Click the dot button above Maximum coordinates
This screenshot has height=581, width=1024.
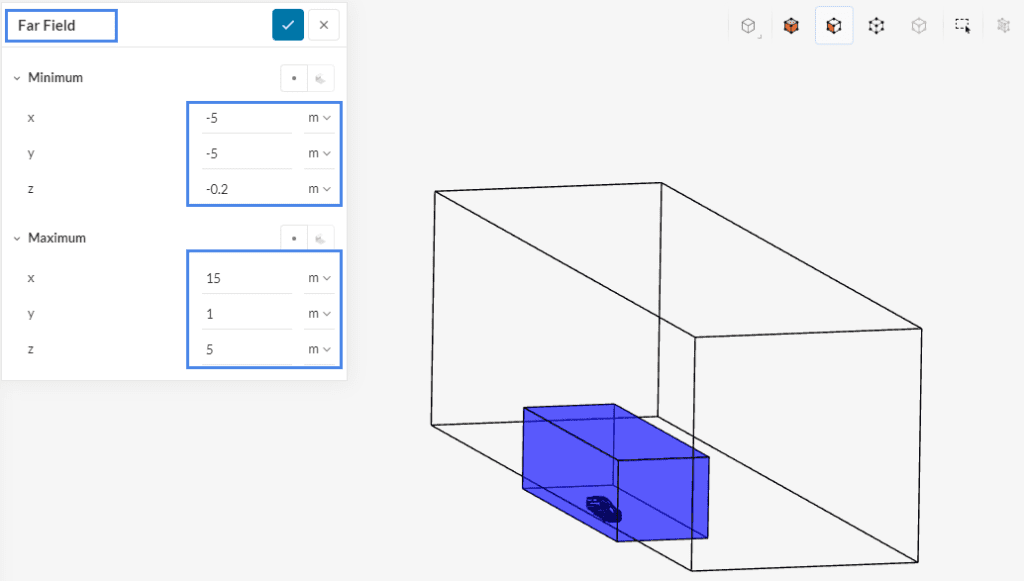coord(294,238)
